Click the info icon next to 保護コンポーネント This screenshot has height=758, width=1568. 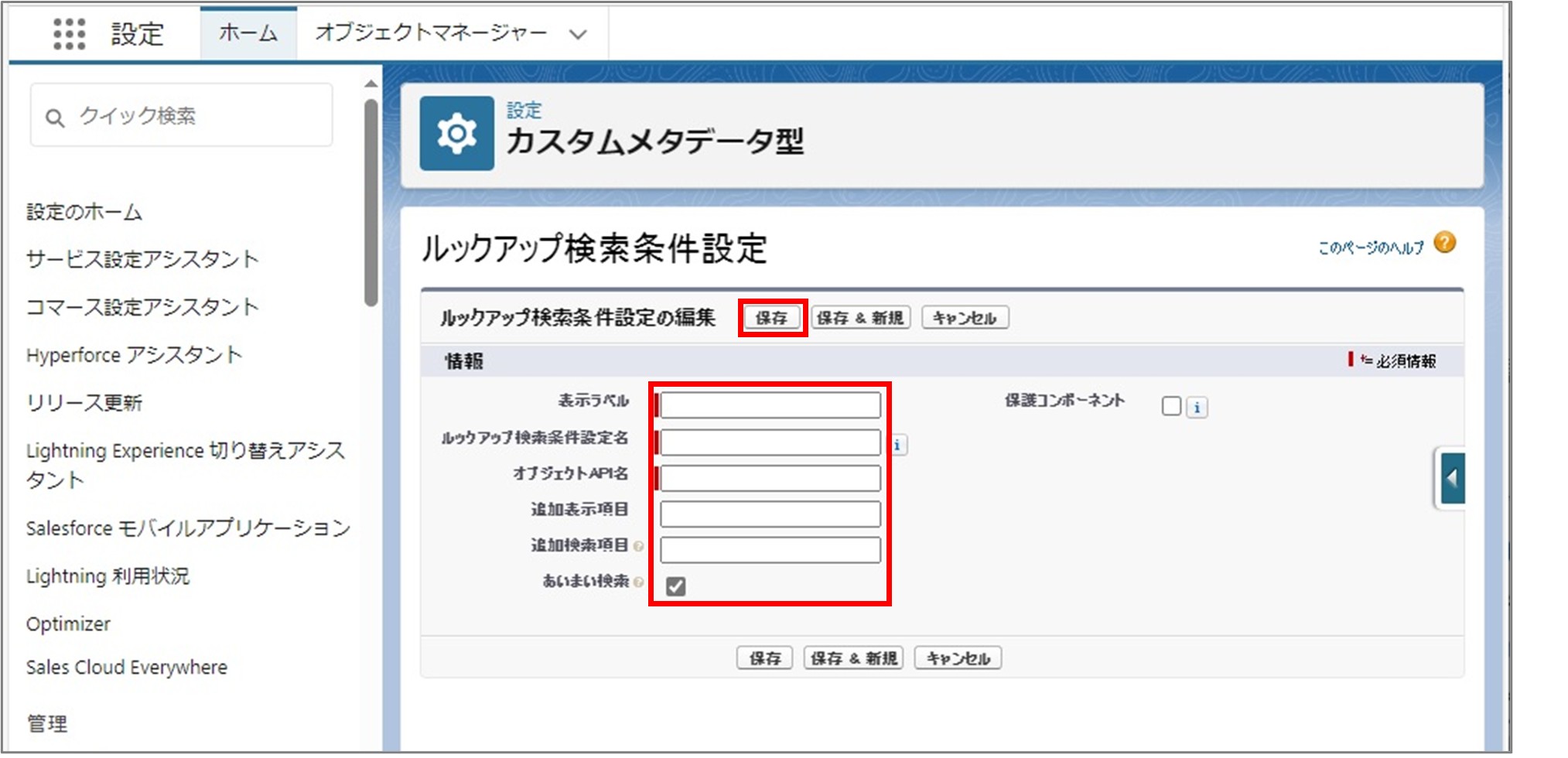tap(1198, 405)
